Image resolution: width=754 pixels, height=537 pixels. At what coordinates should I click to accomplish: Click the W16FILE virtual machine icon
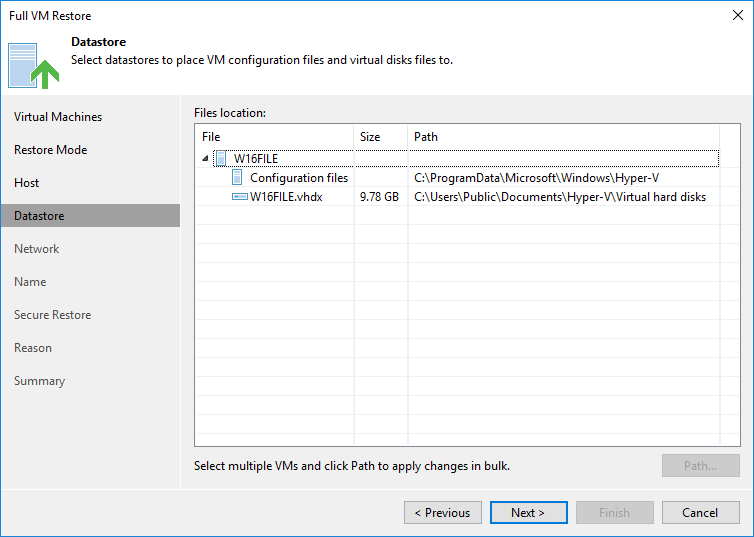[221, 158]
